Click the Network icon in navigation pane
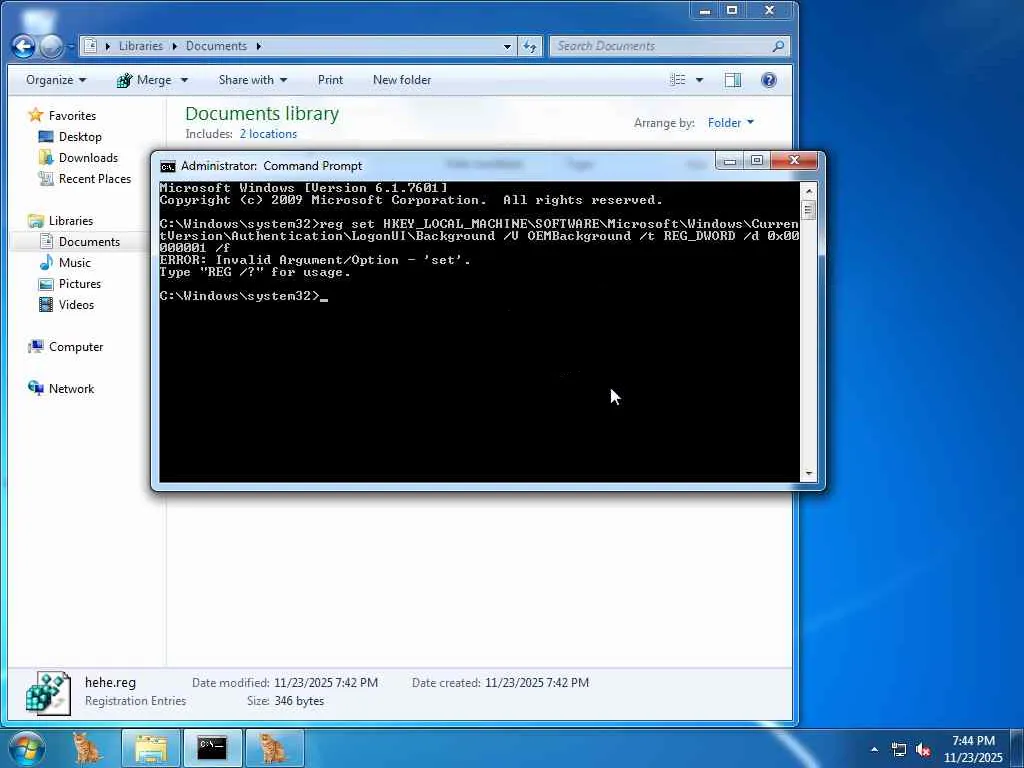 click(35, 388)
